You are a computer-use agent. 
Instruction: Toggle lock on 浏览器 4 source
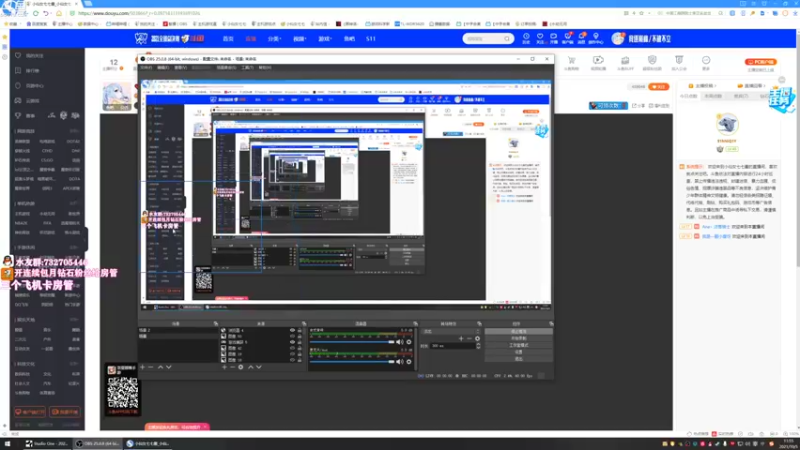click(299, 331)
